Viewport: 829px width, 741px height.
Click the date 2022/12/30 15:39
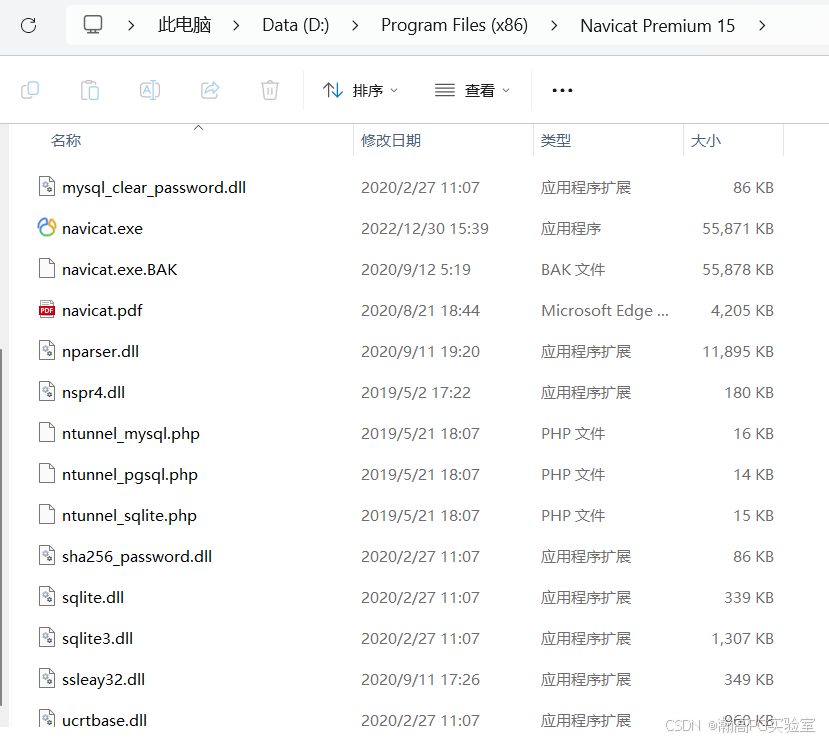click(x=425, y=228)
